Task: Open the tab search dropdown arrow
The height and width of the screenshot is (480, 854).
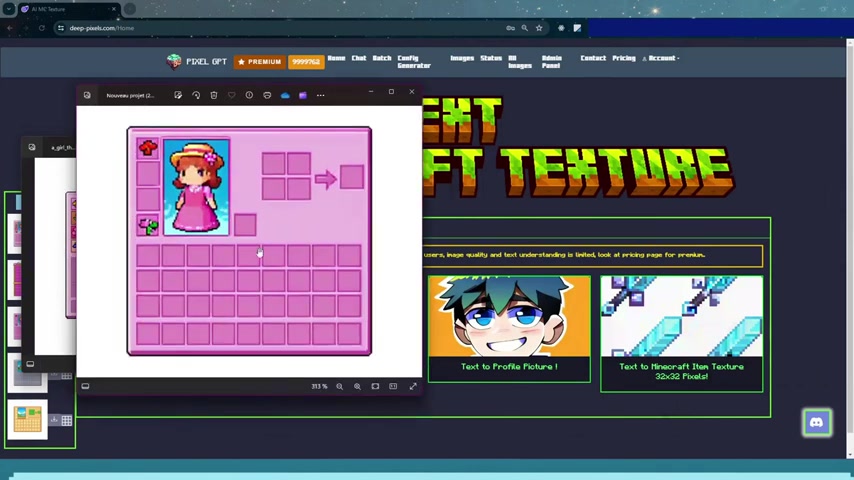Action: tap(8, 9)
